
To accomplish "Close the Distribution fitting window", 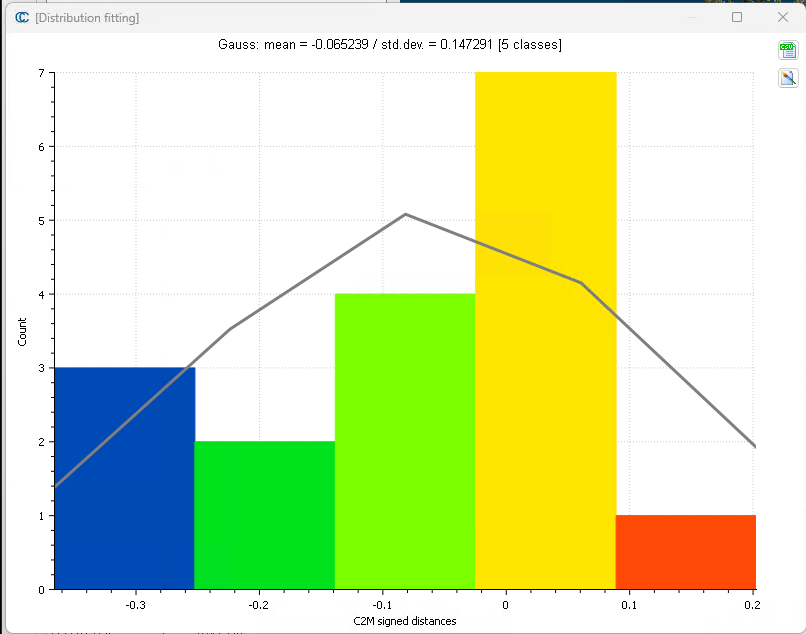I will pos(783,17).
